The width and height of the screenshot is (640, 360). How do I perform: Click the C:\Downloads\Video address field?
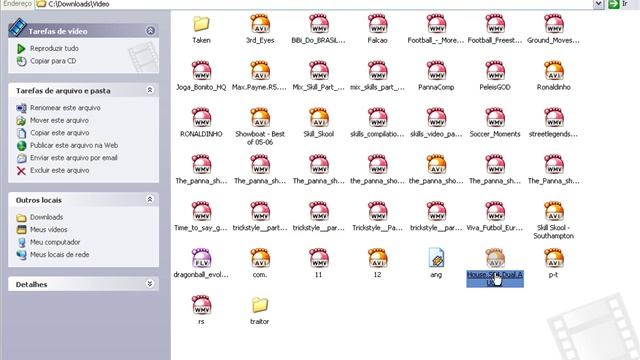[x=313, y=4]
